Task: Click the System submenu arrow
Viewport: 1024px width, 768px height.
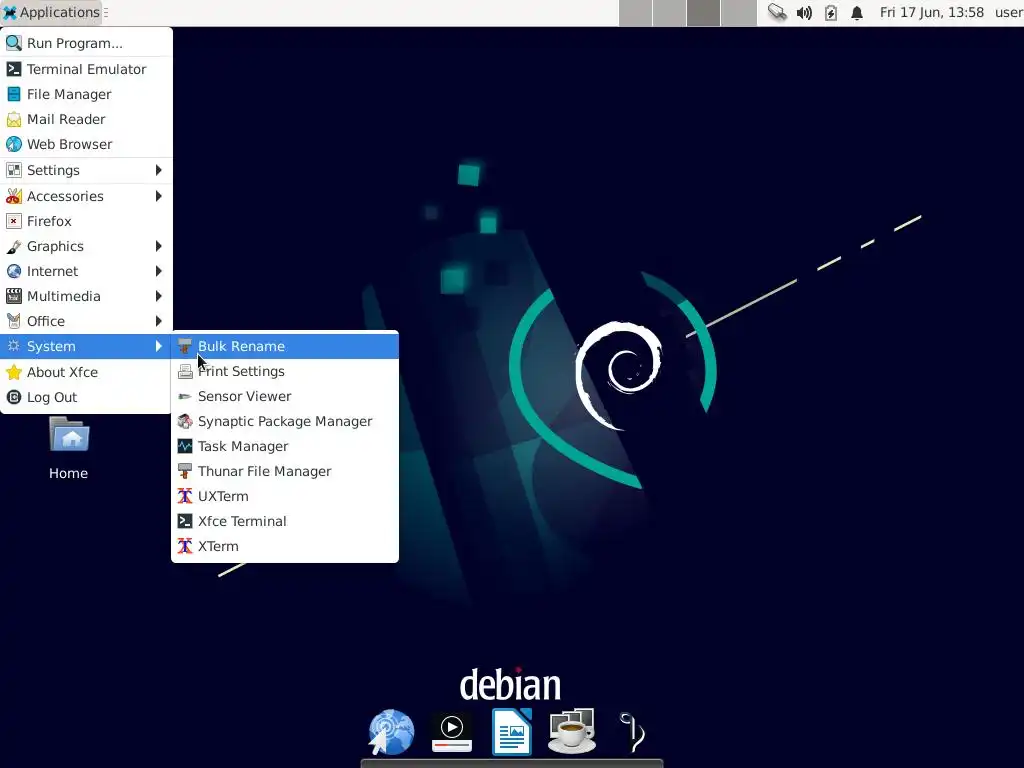Action: (x=159, y=346)
